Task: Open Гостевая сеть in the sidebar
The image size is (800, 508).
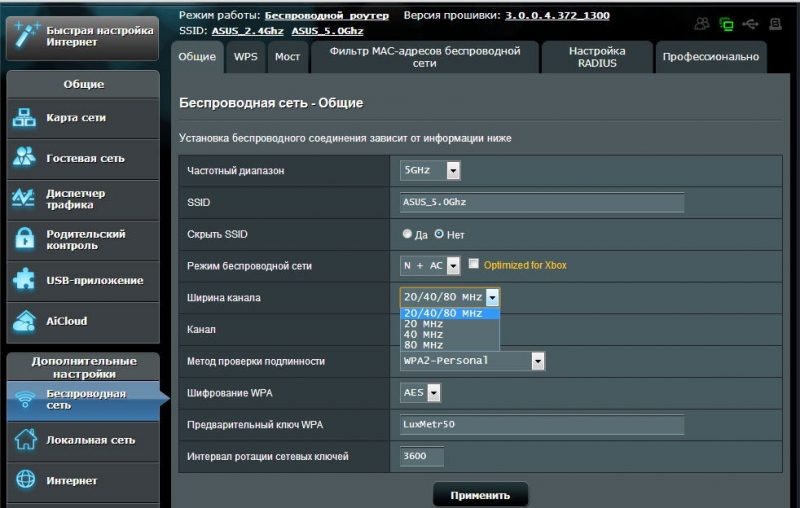Action: [x=83, y=159]
